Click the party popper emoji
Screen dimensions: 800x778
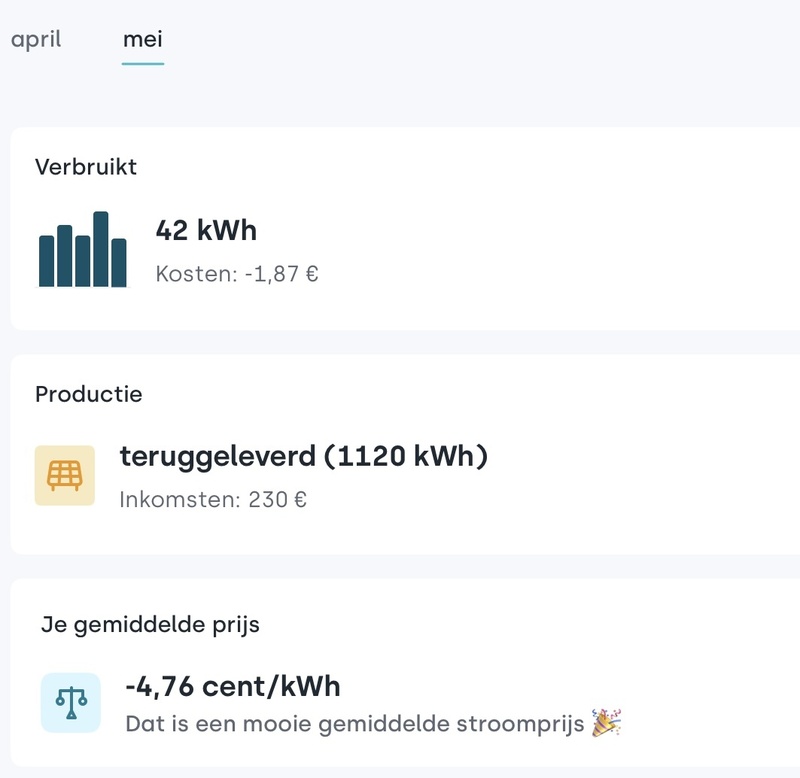tap(606, 722)
